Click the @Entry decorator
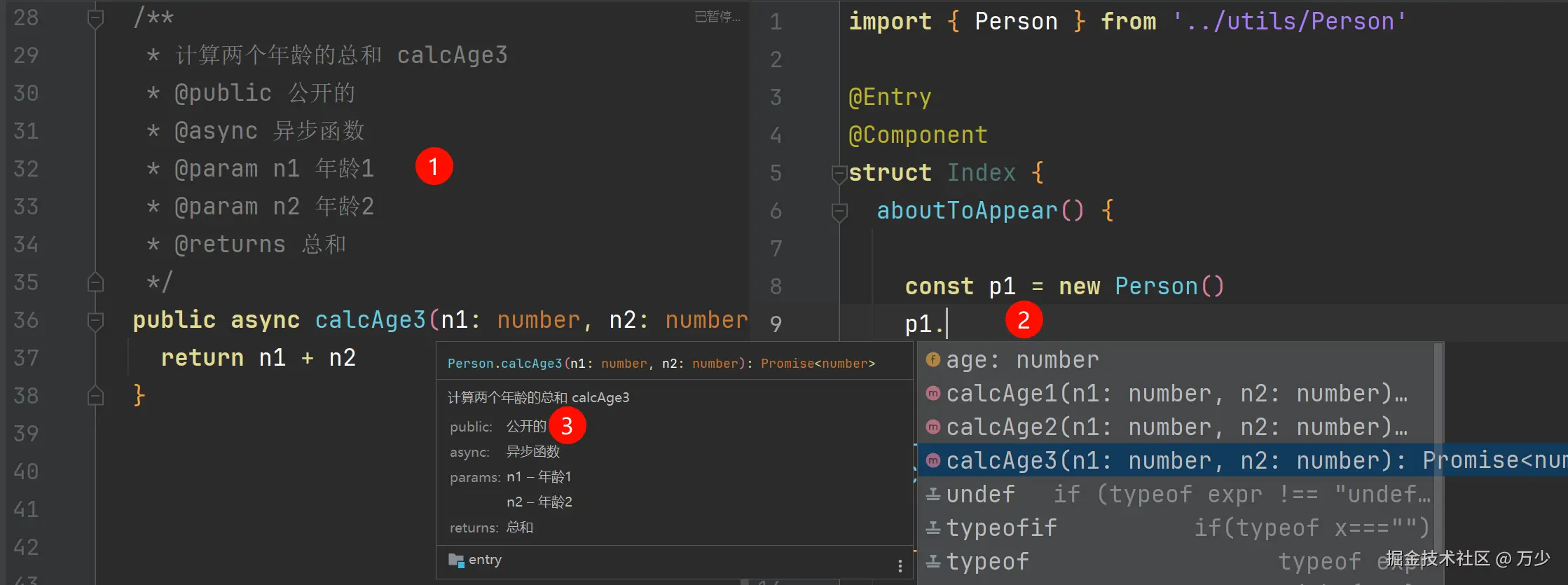This screenshot has height=585, width=1568. (890, 97)
